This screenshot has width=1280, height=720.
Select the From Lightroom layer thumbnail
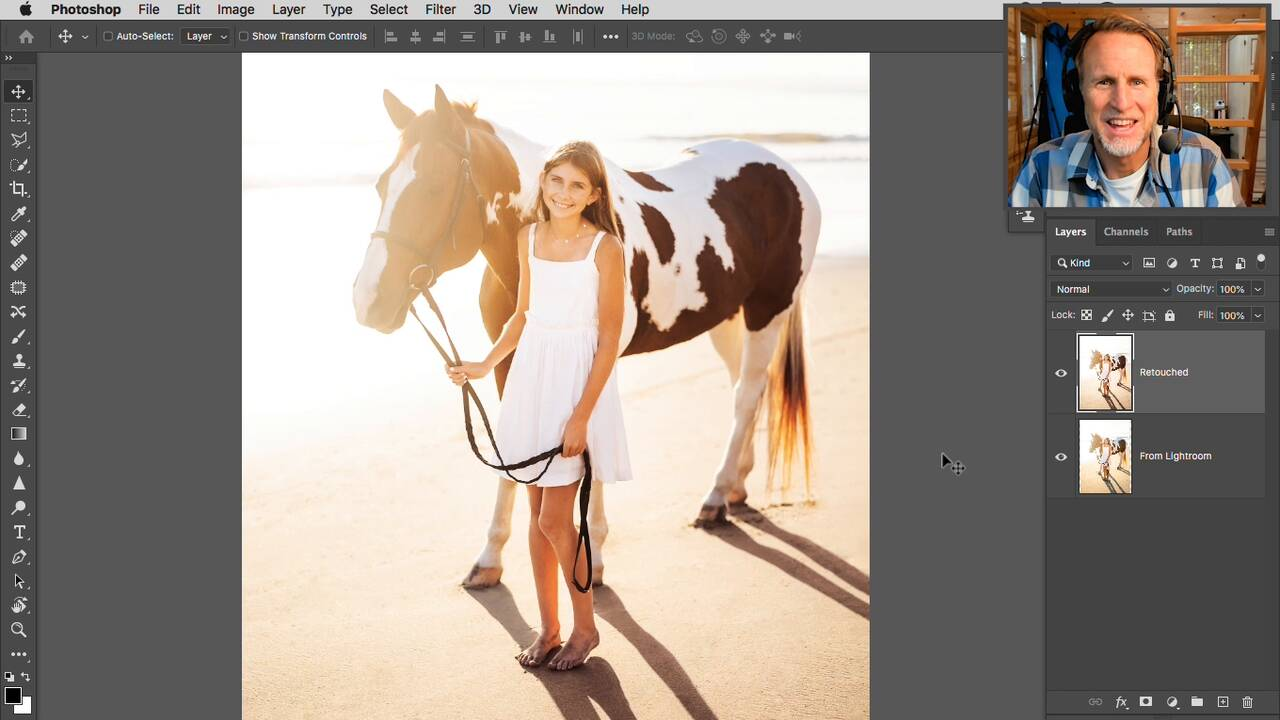click(1105, 457)
